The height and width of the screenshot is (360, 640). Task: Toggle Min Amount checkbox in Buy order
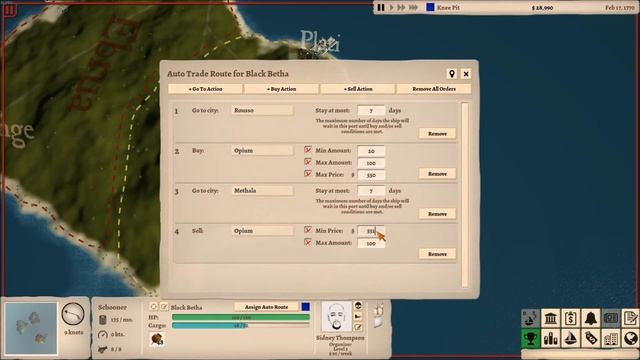pos(308,150)
